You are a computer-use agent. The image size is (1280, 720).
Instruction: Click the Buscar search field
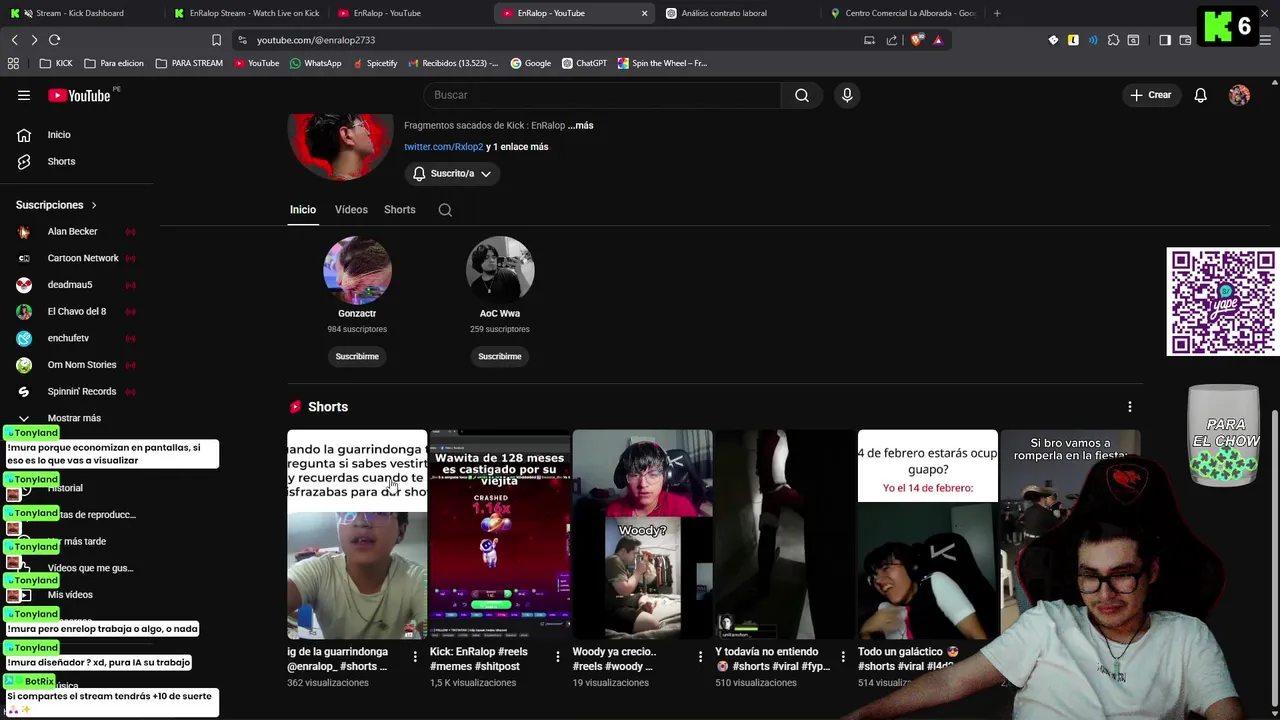[603, 95]
